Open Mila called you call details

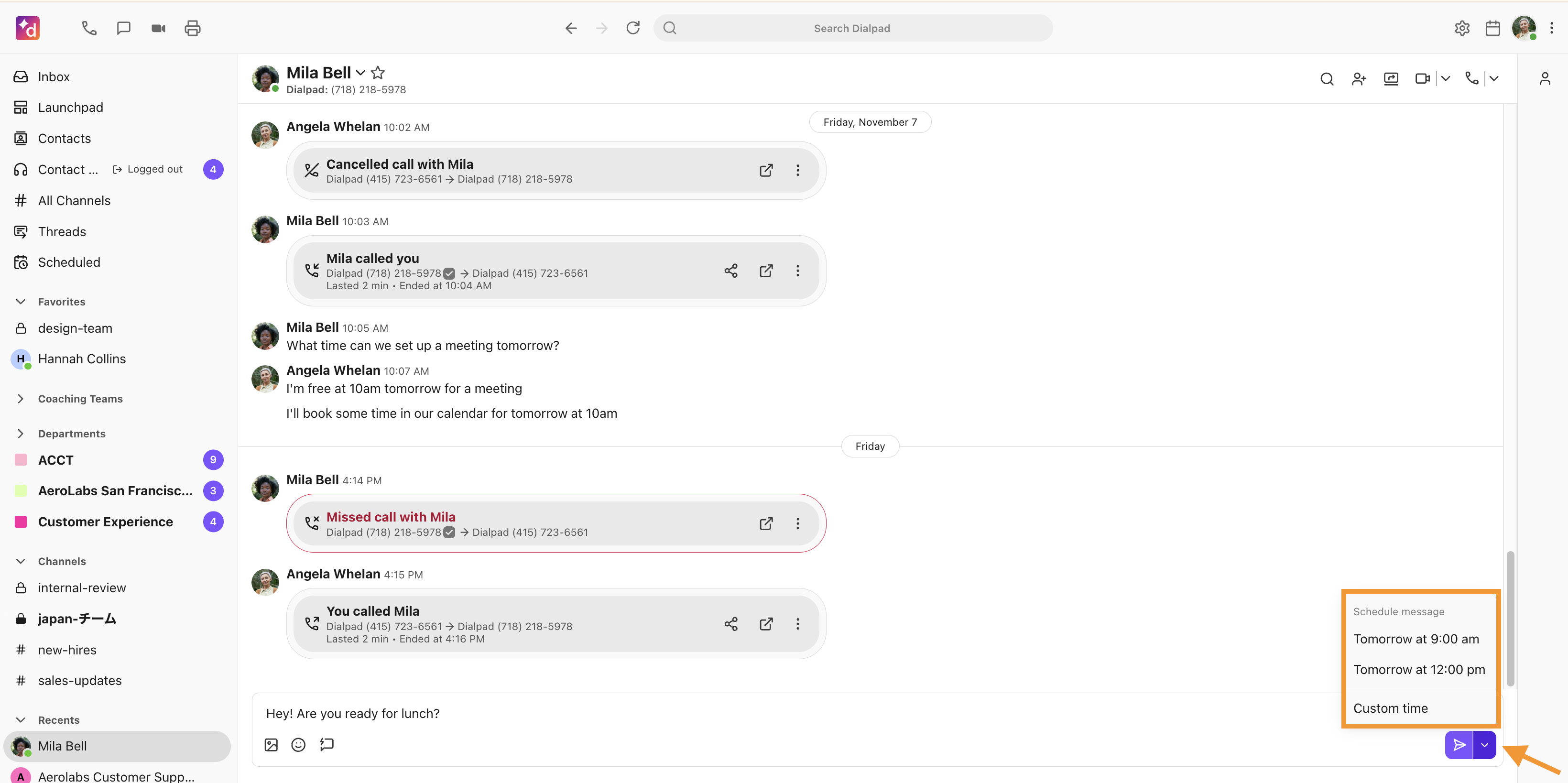766,271
